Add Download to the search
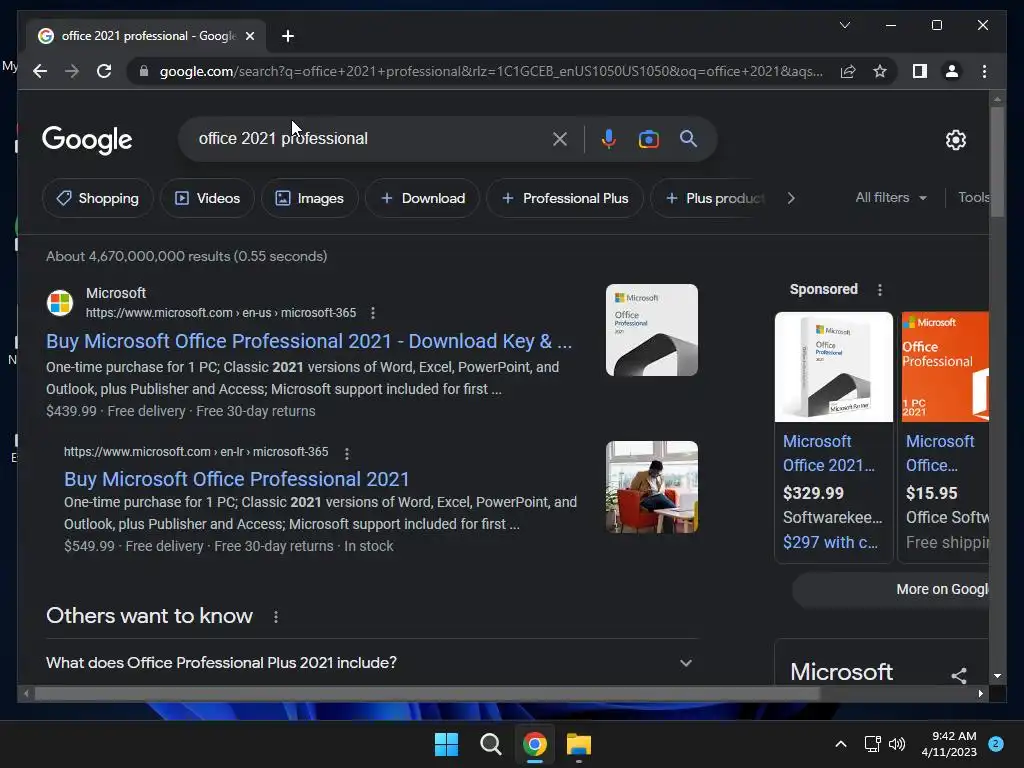This screenshot has height=768, width=1024. point(423,198)
